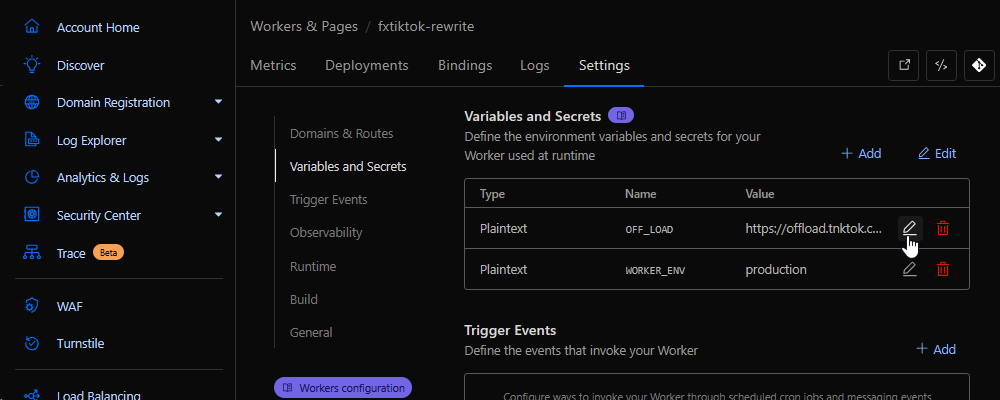Click Workers & Pages breadcrumb
The image size is (1000, 400).
[304, 27]
